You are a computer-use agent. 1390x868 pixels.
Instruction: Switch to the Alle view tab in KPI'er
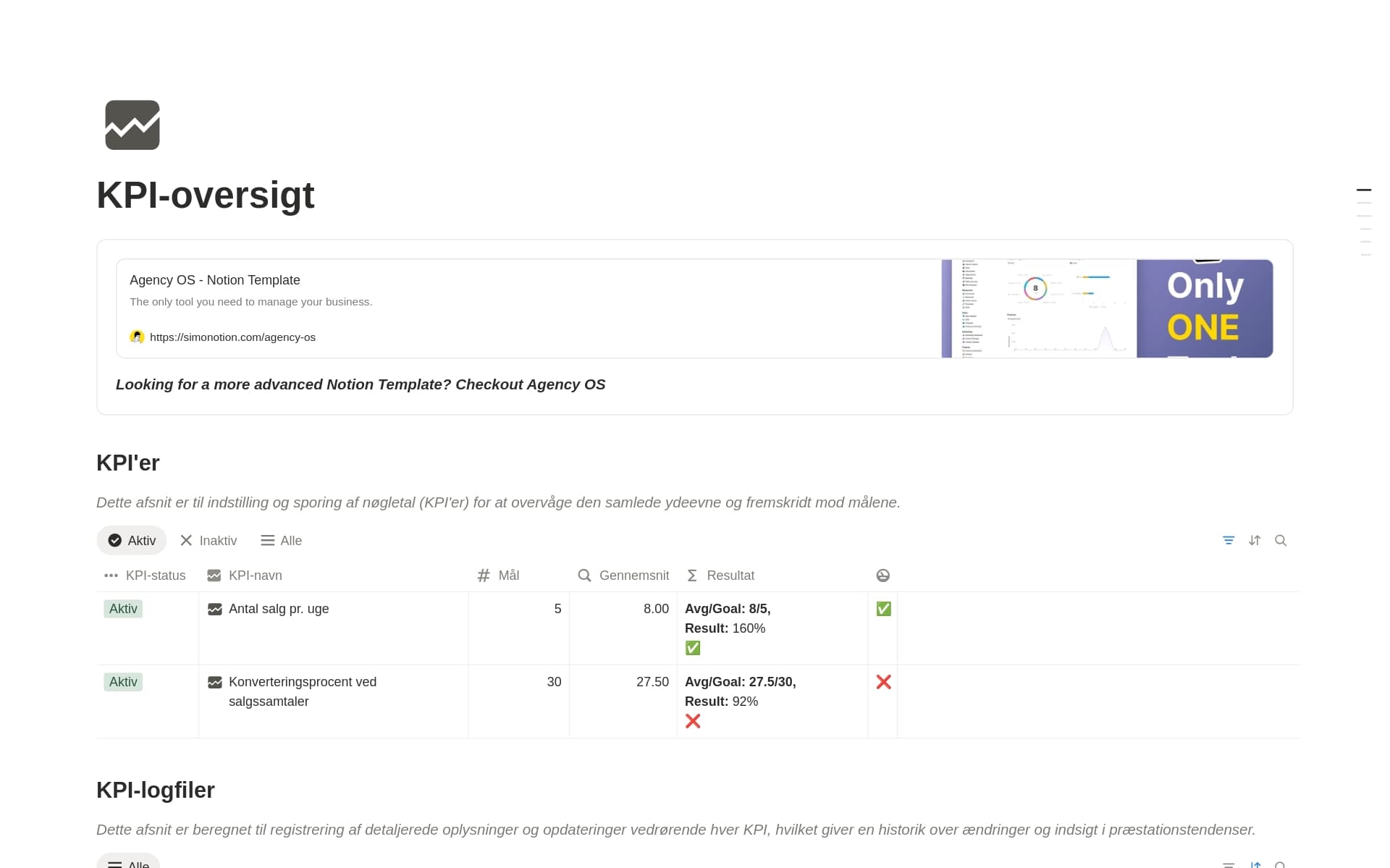click(282, 541)
